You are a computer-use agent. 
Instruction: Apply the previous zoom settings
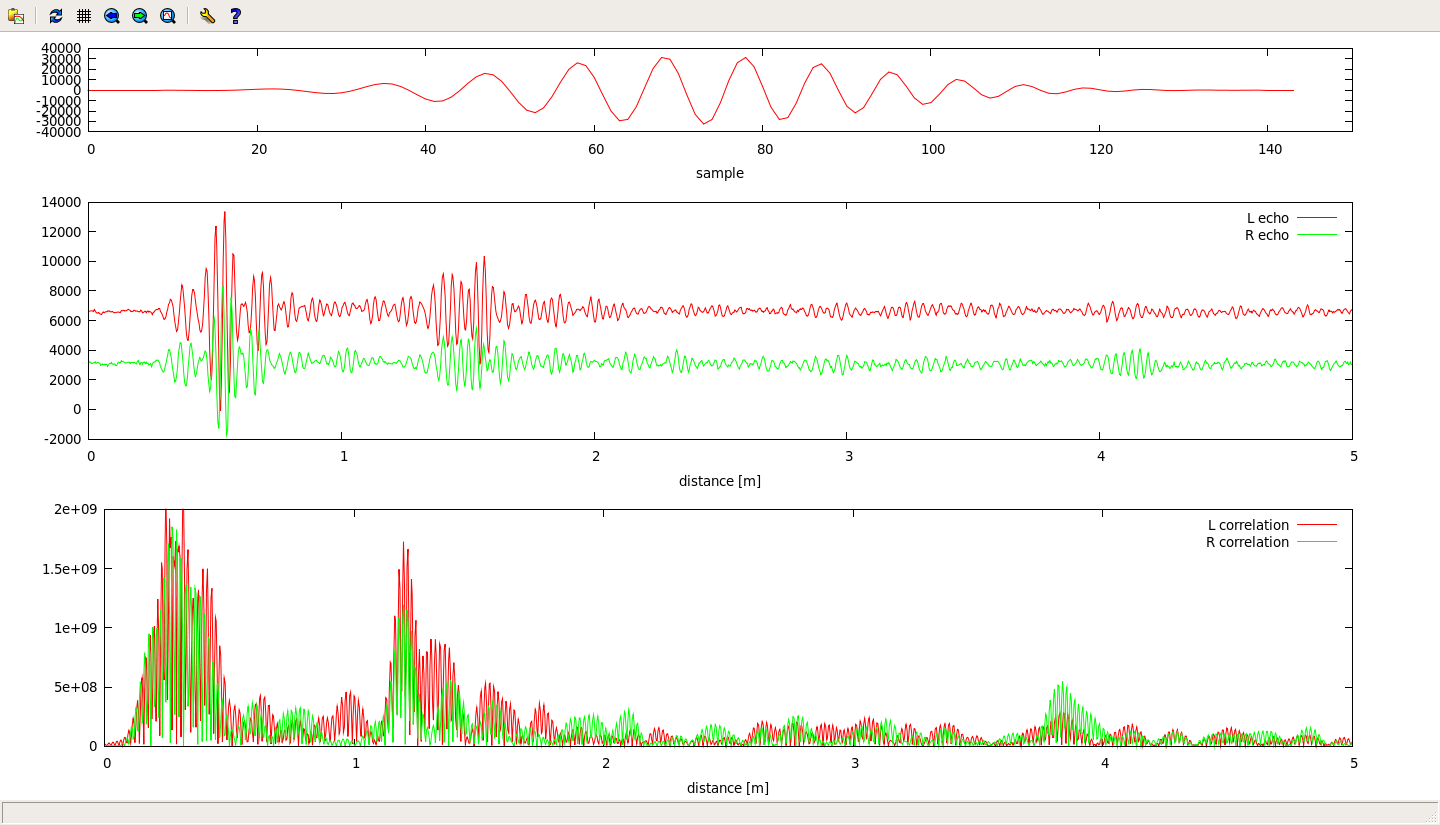(x=112, y=16)
